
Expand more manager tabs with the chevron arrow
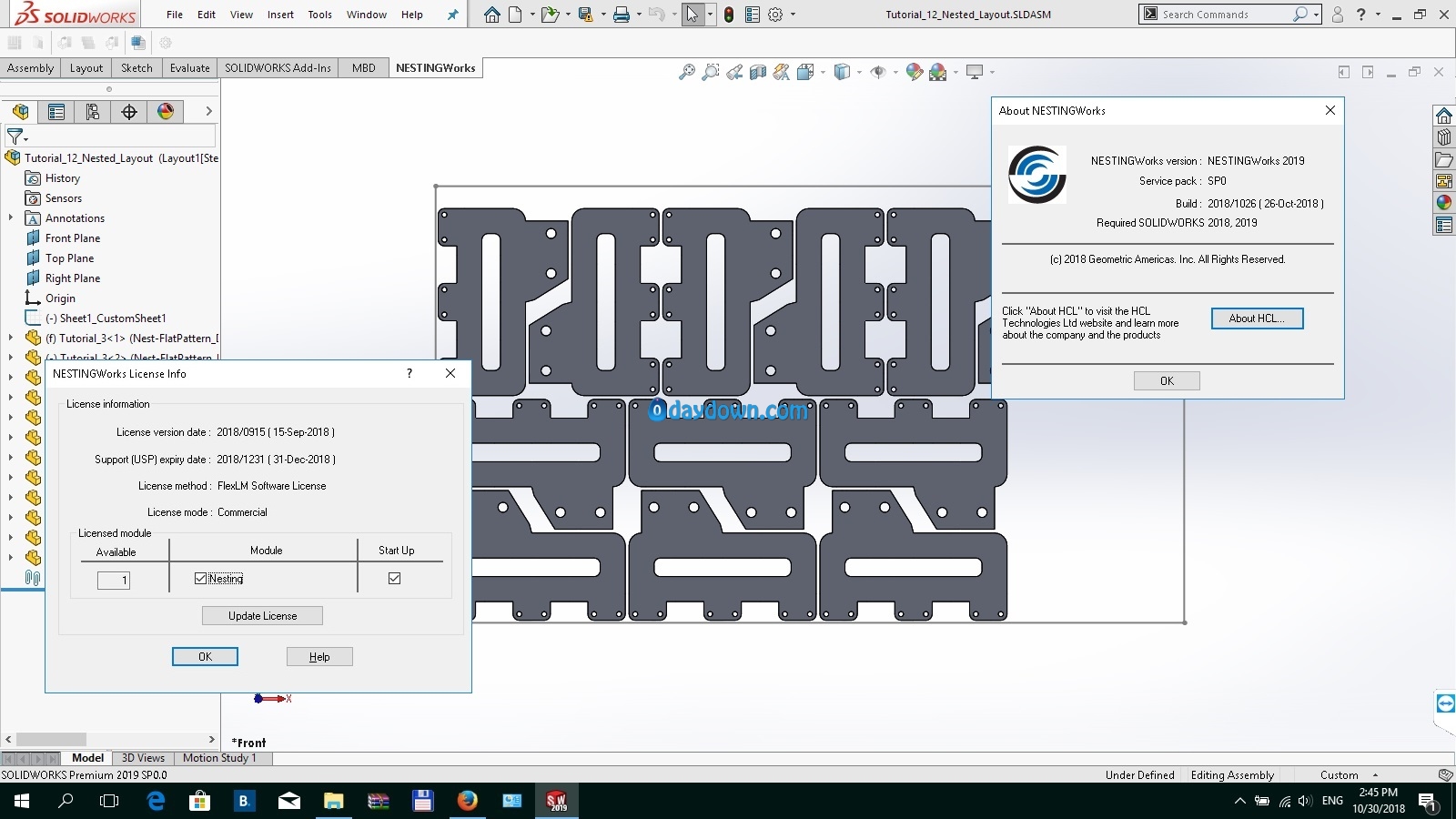pos(208,111)
